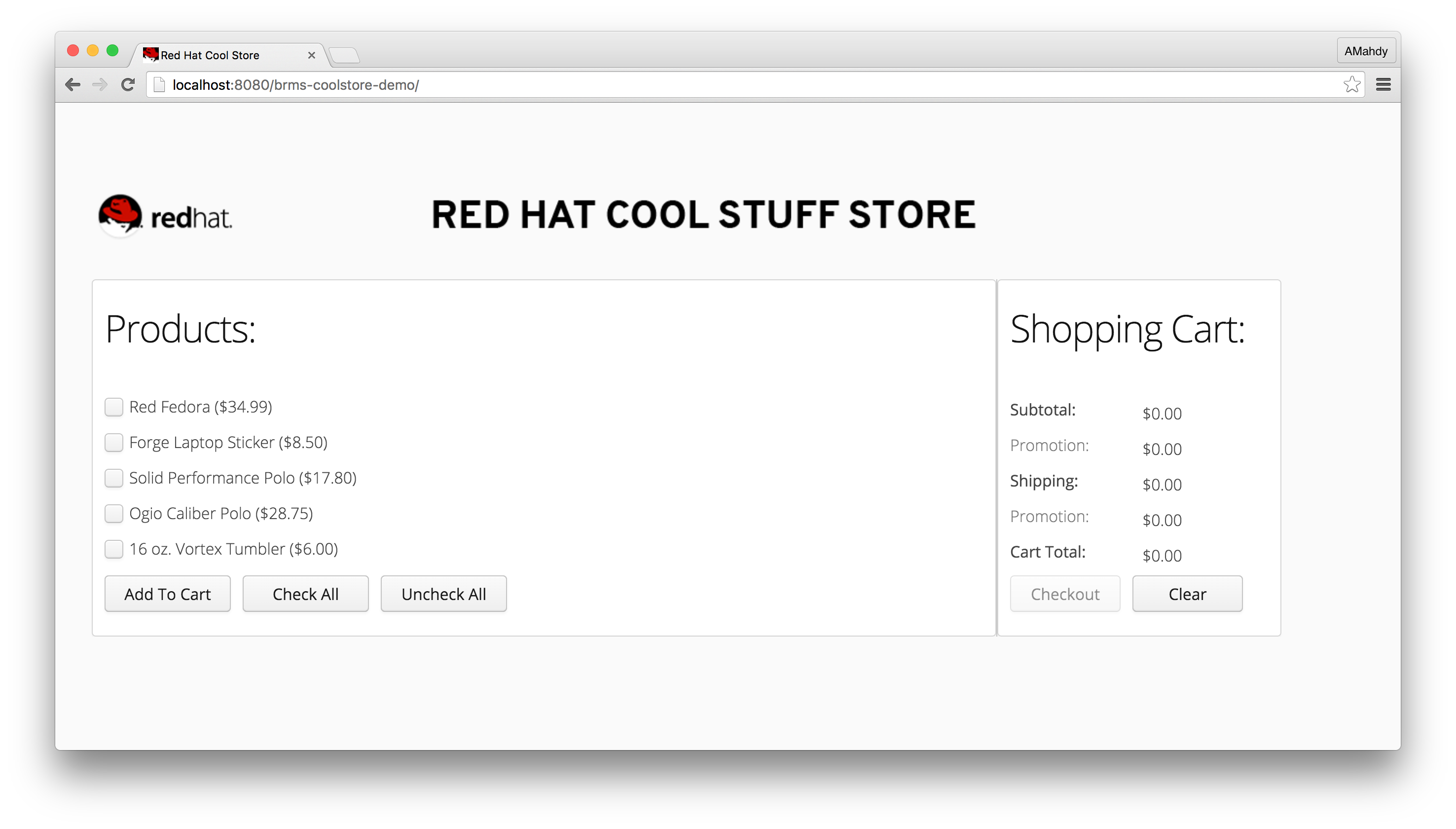1456x829 pixels.
Task: Enable the Ogio Caliber Polo checkbox
Action: click(114, 514)
